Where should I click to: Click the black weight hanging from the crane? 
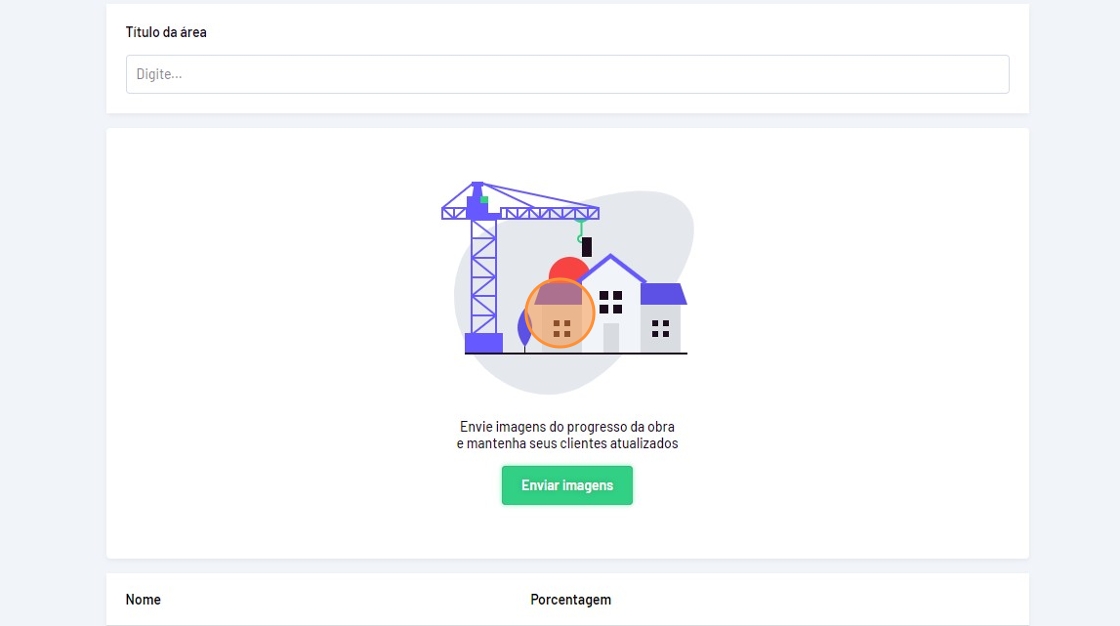pos(586,247)
